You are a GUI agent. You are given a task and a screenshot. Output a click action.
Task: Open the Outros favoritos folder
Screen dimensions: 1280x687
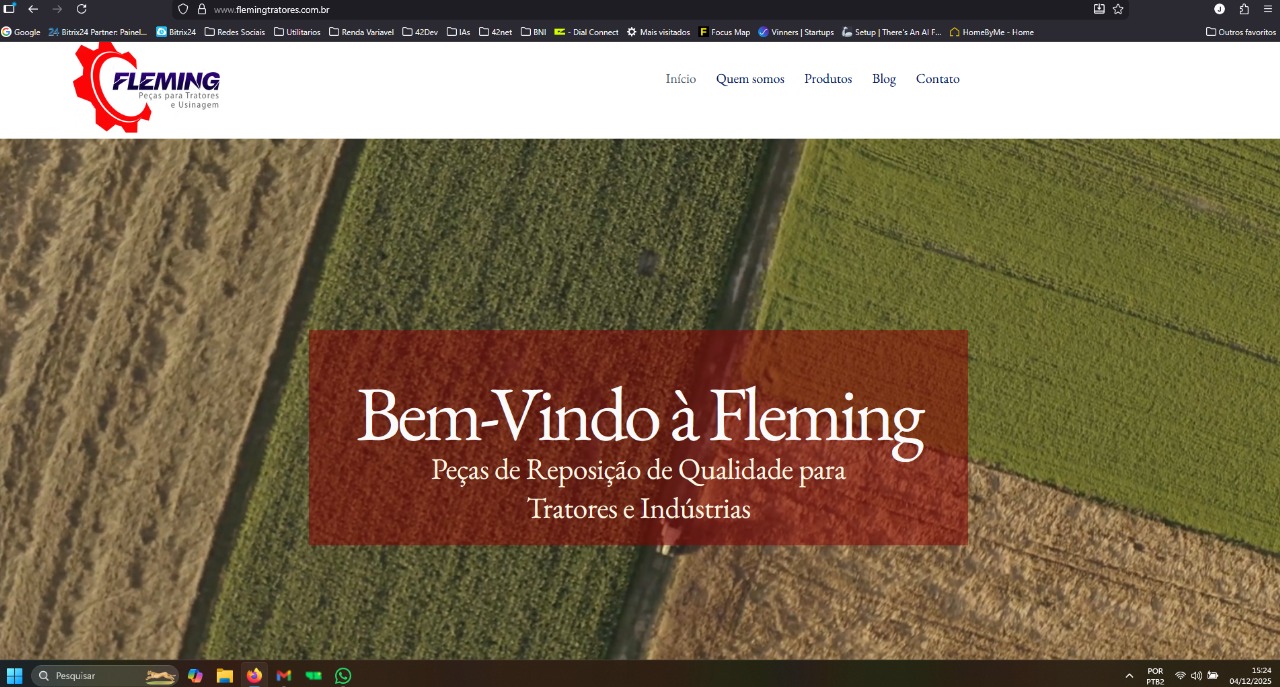[1240, 32]
